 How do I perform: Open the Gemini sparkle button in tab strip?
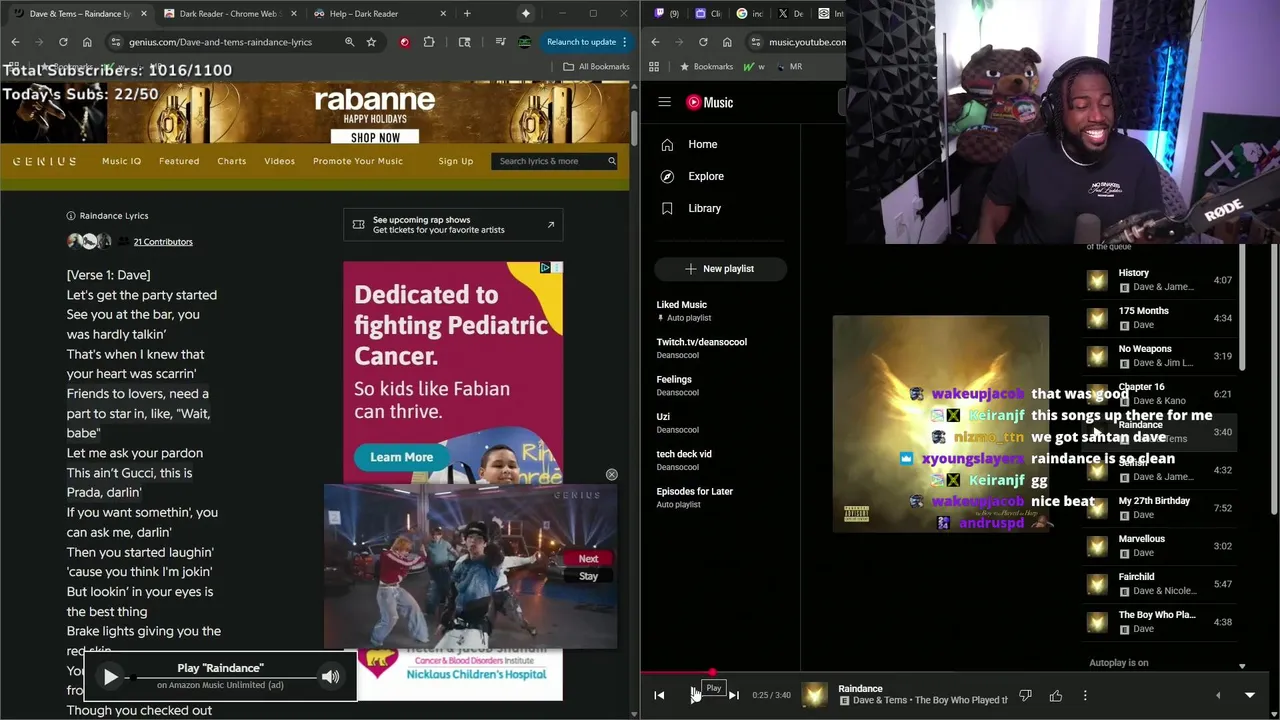526,14
